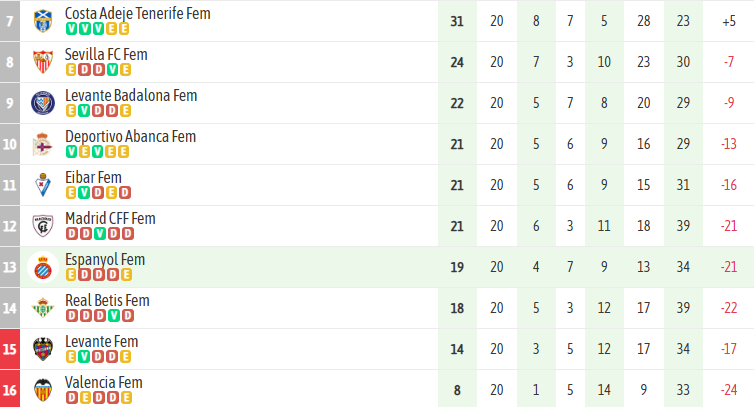Click the Deportivo Abanca Fem crest
The width and height of the screenshot is (754, 407).
tap(43, 144)
